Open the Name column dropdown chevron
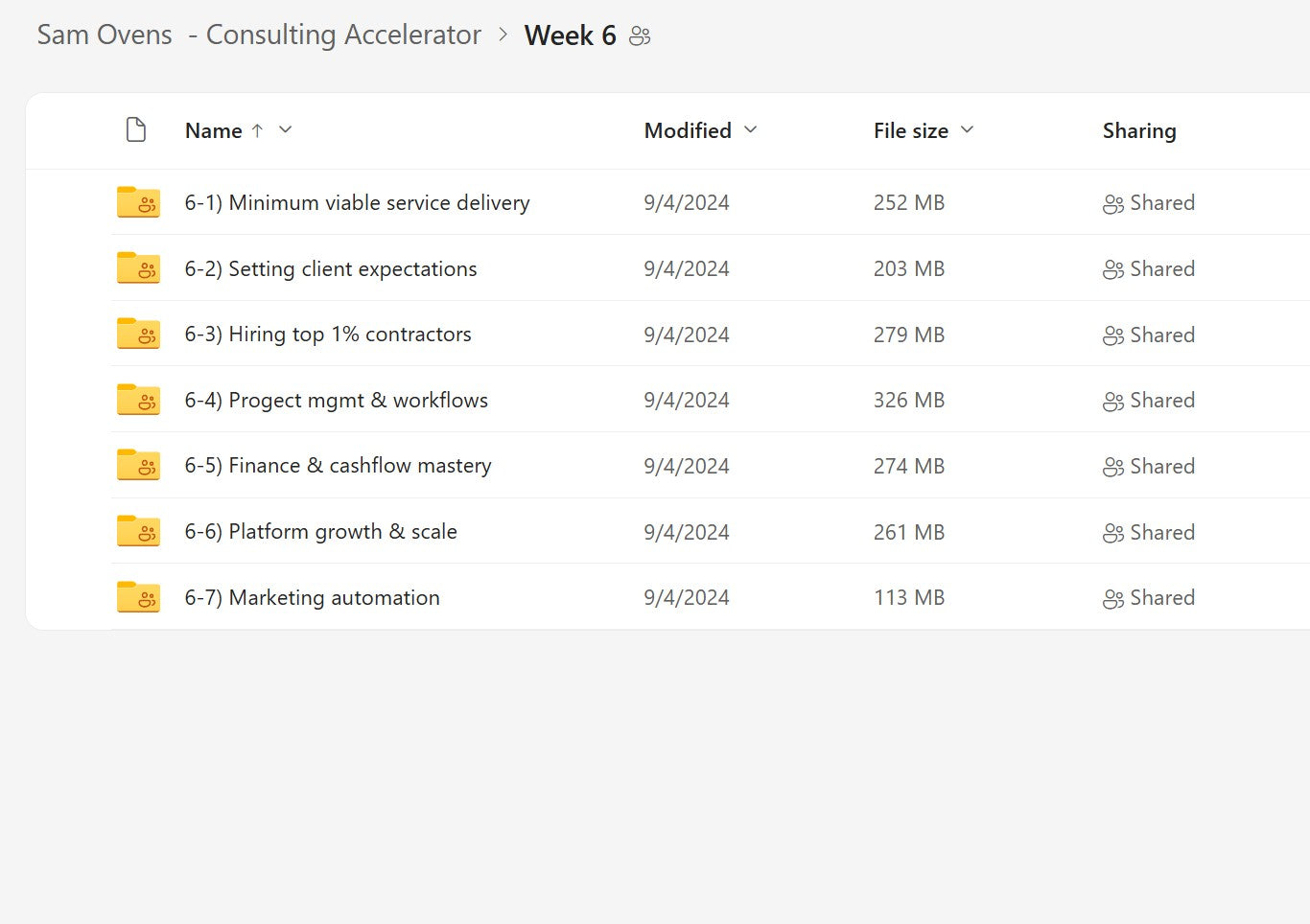The height and width of the screenshot is (924, 1310). click(285, 129)
